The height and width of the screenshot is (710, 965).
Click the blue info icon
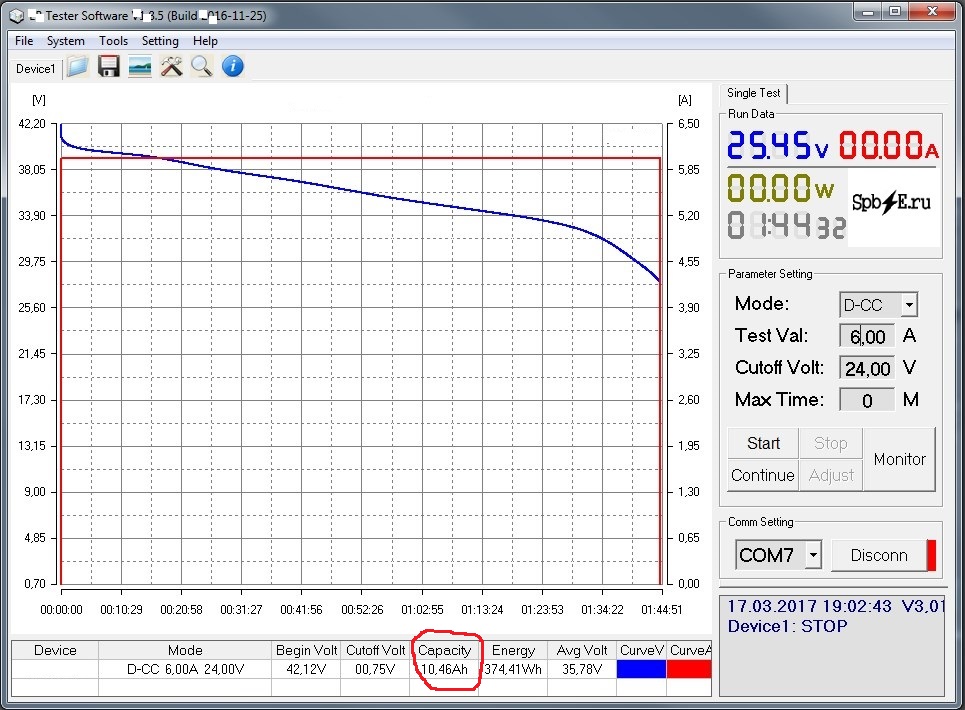(233, 67)
